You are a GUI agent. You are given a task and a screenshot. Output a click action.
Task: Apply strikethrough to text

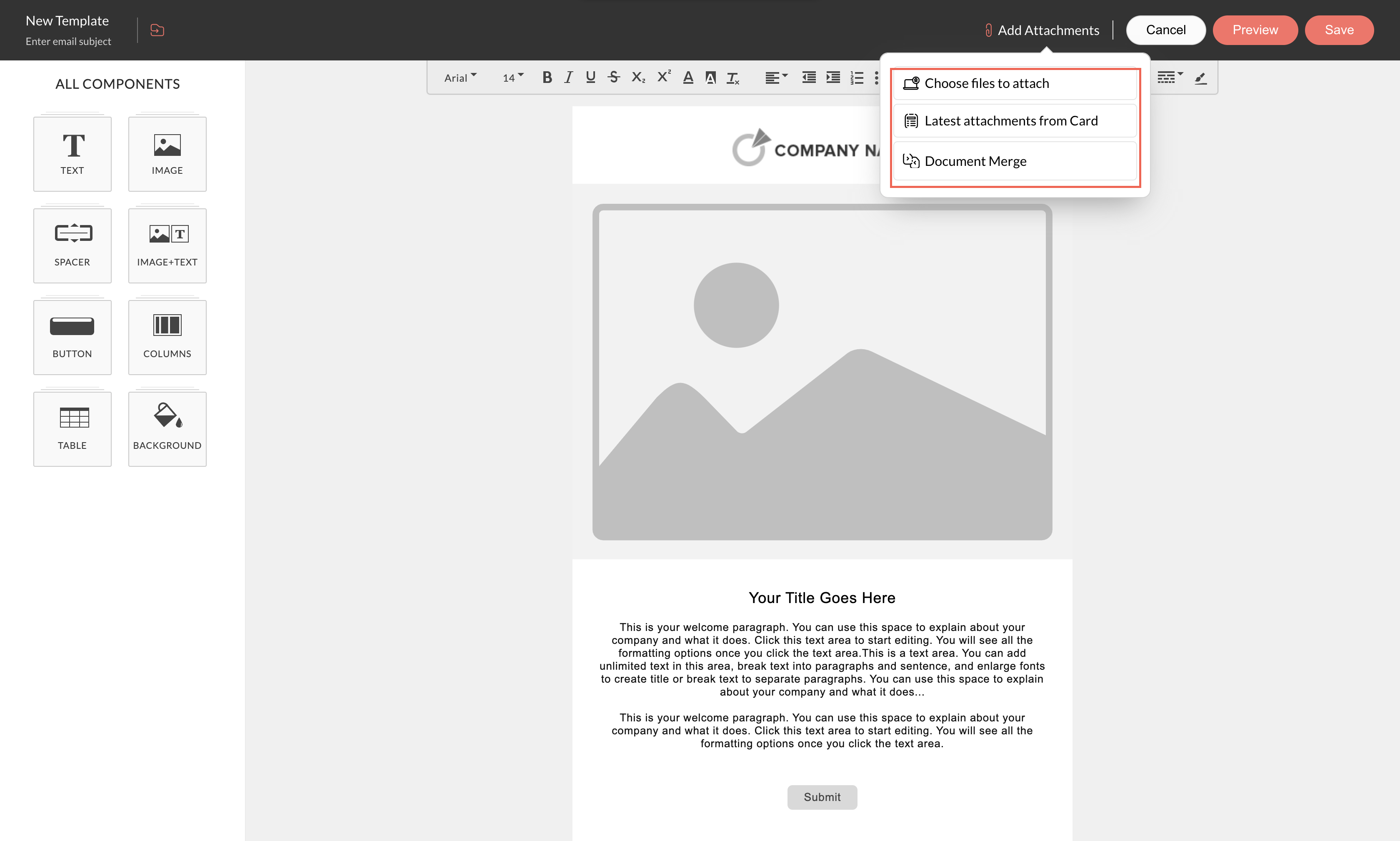pyautogui.click(x=614, y=78)
